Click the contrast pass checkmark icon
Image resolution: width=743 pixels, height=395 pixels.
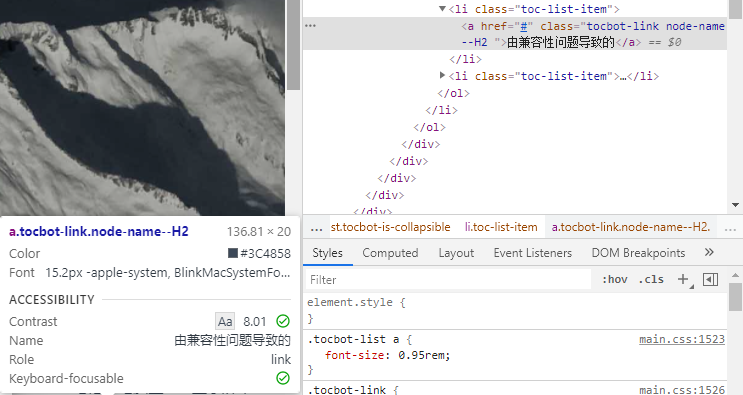(x=283, y=321)
